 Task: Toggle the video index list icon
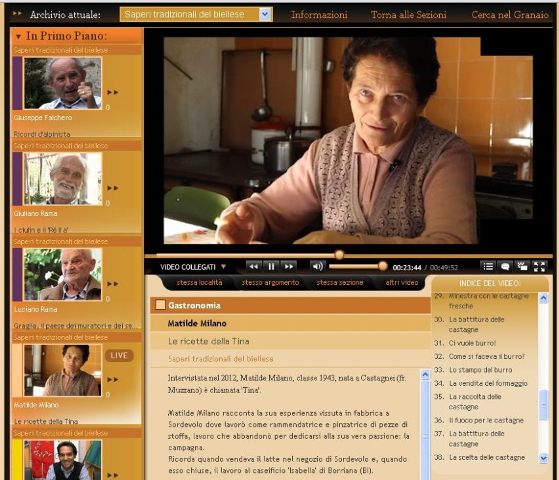click(488, 266)
